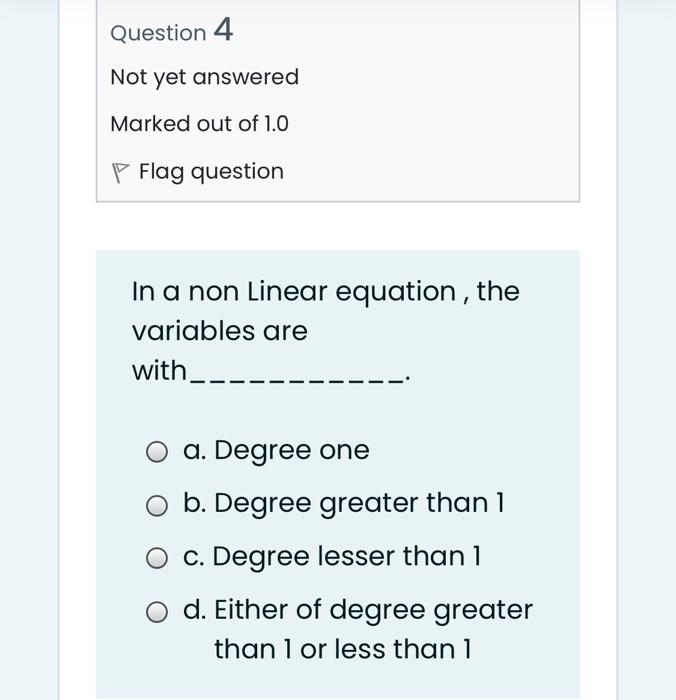The height and width of the screenshot is (700, 676).
Task: Pick radio button for option c
Action: pos(157,558)
